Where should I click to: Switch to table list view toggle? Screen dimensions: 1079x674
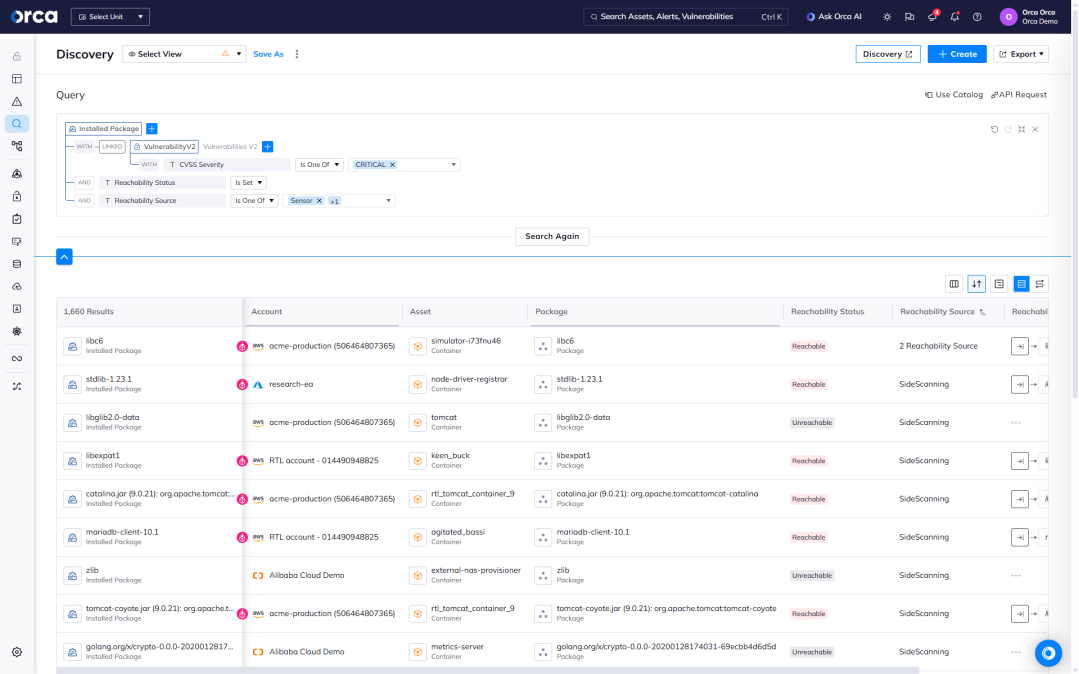pos(1021,284)
